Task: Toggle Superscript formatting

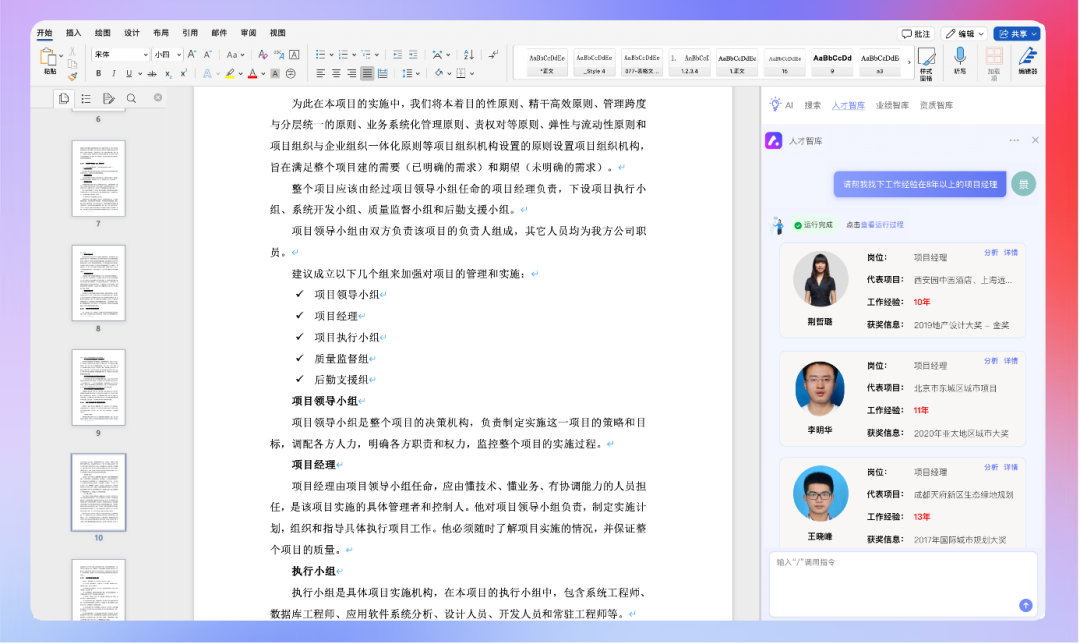Action: pos(183,74)
